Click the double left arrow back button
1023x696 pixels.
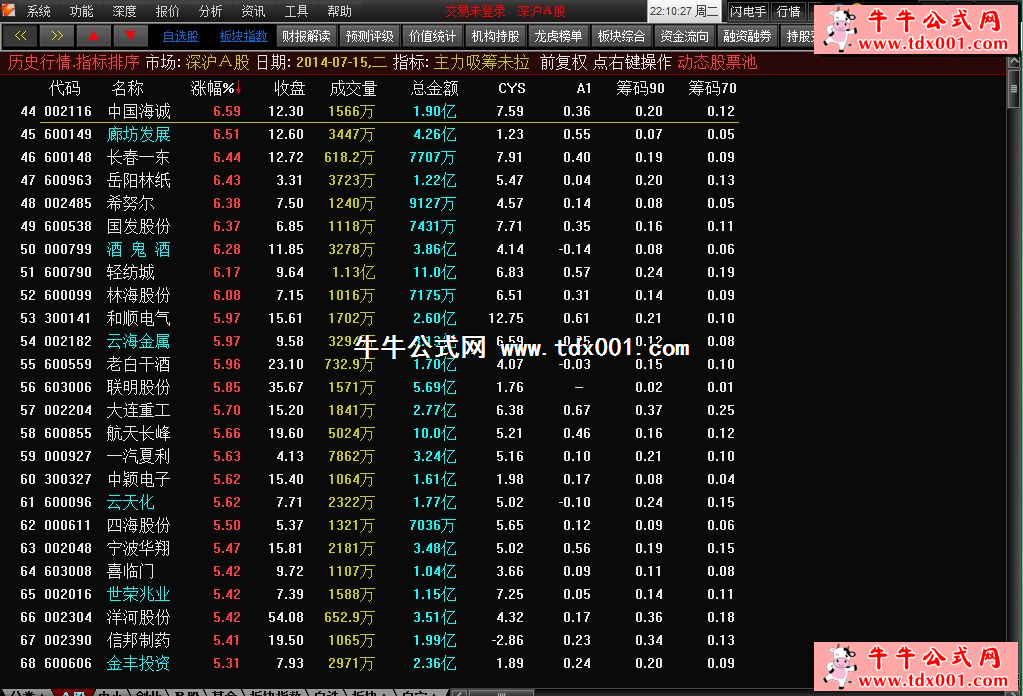point(19,36)
